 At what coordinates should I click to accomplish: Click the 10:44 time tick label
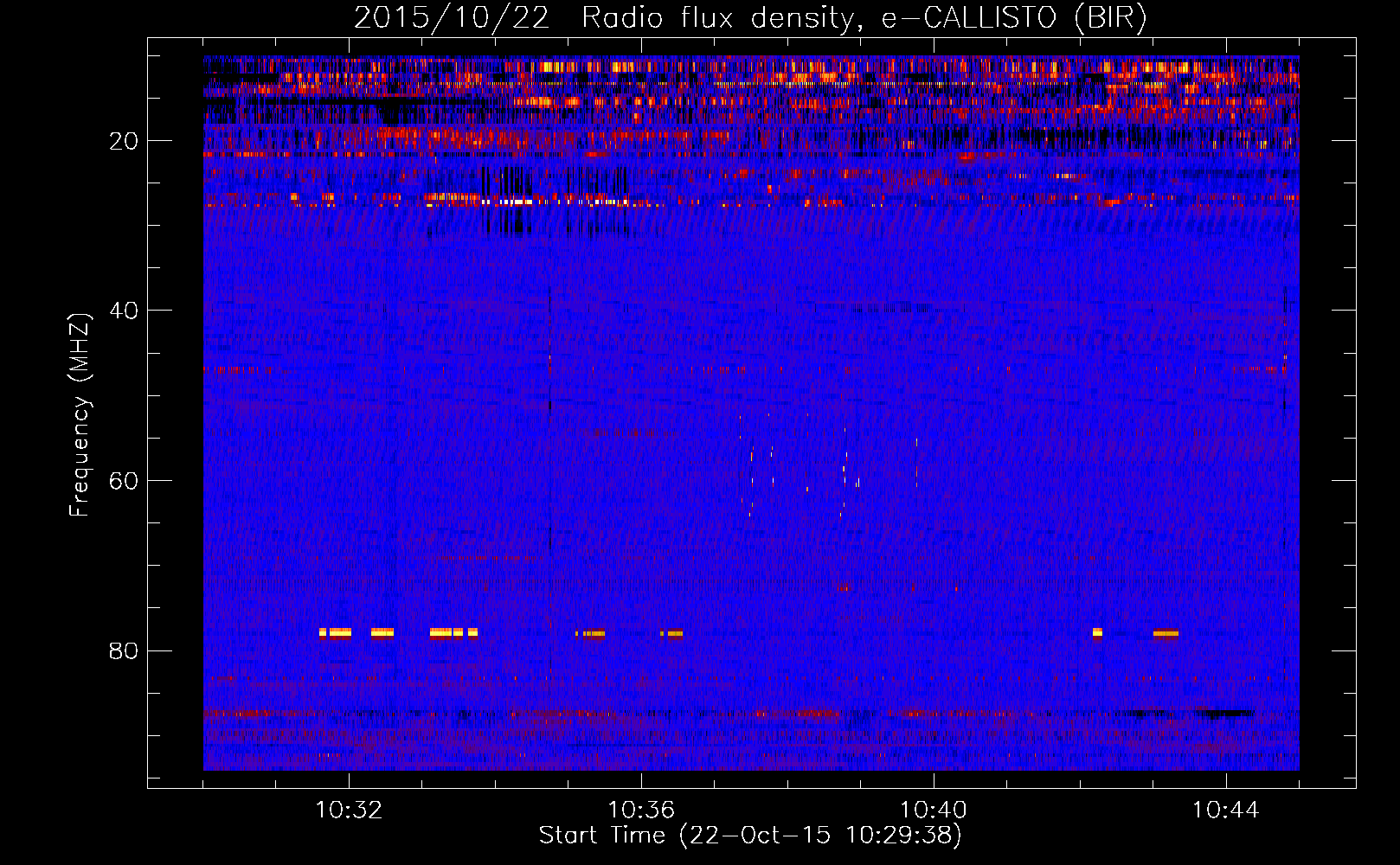coord(1225,811)
